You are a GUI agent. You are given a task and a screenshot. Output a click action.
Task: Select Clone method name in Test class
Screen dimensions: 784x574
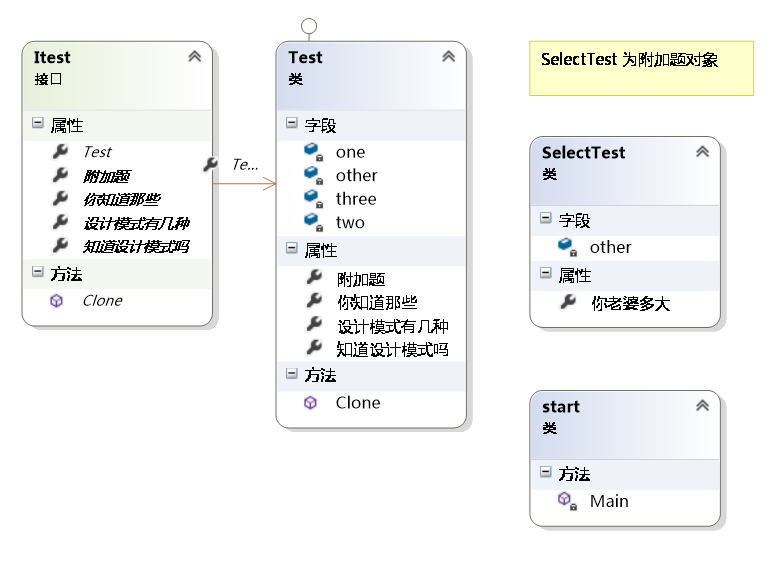tap(358, 402)
